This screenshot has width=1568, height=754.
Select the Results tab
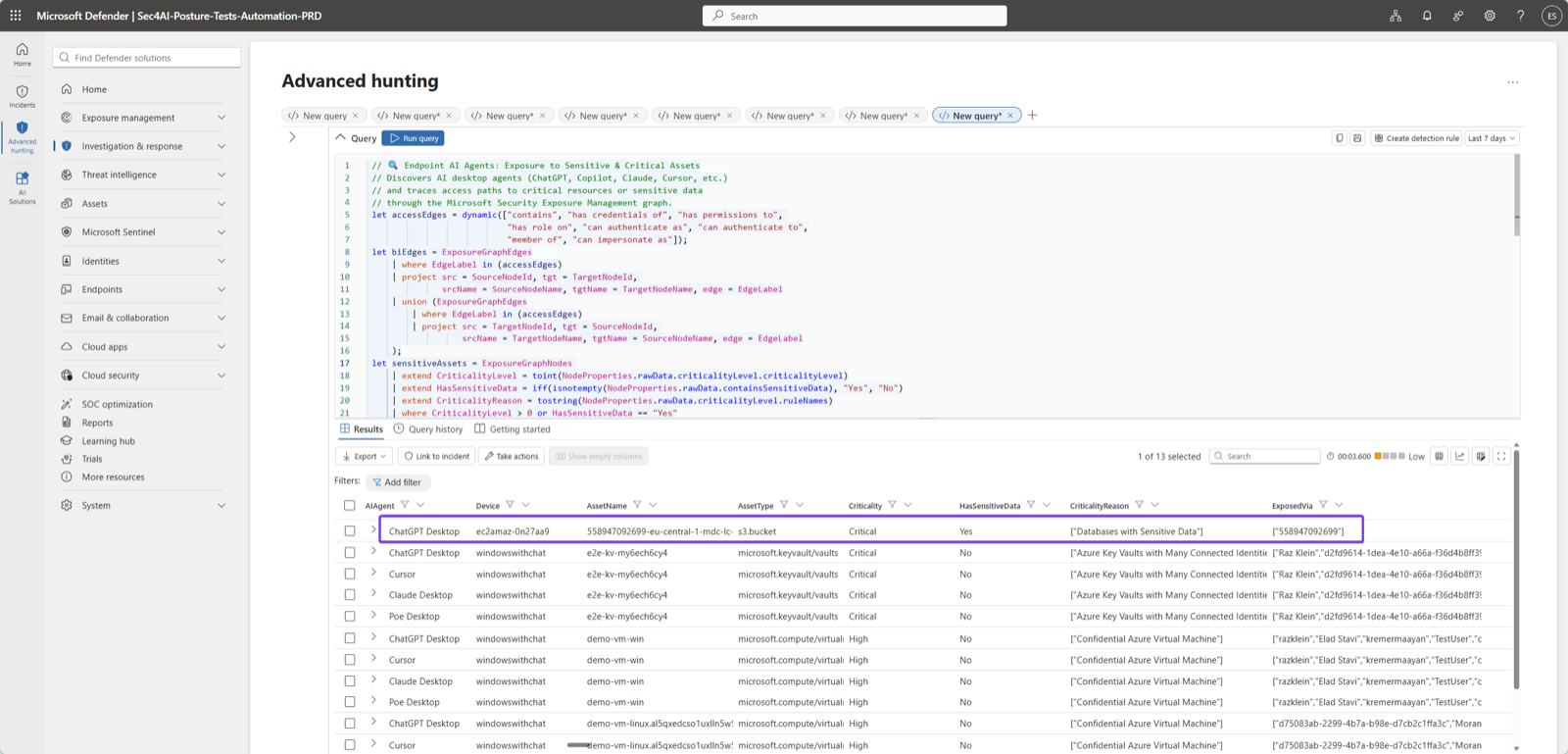click(362, 429)
